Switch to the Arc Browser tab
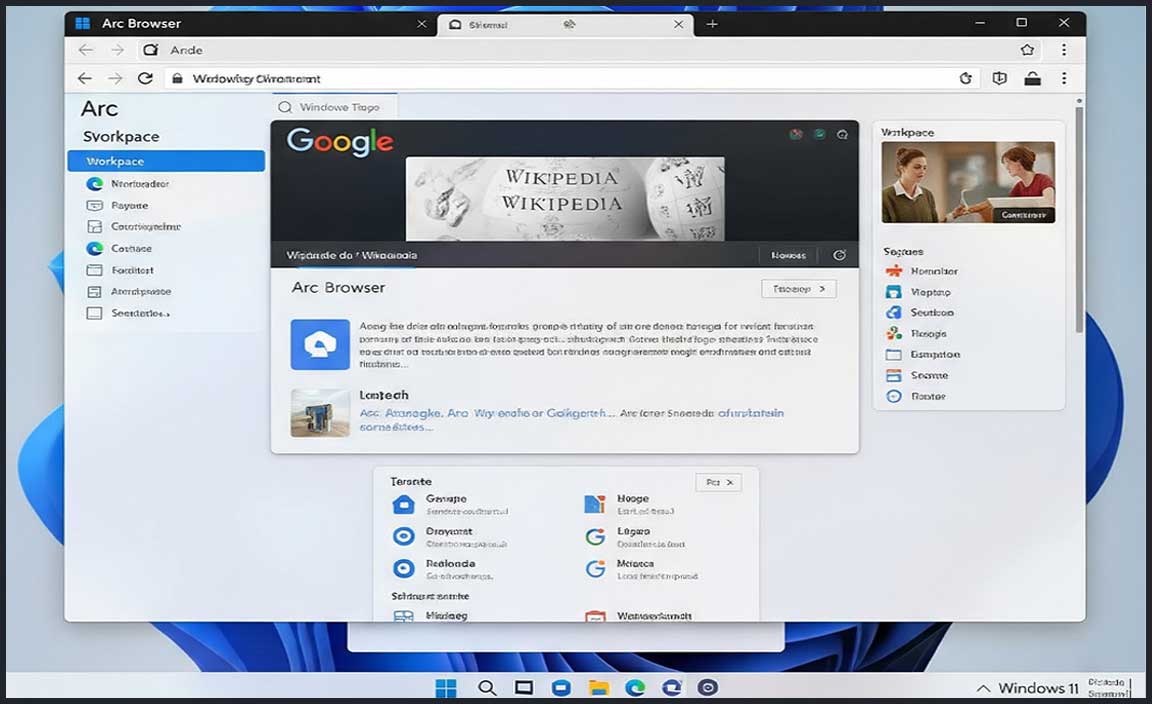The width and height of the screenshot is (1152, 704). click(x=250, y=24)
